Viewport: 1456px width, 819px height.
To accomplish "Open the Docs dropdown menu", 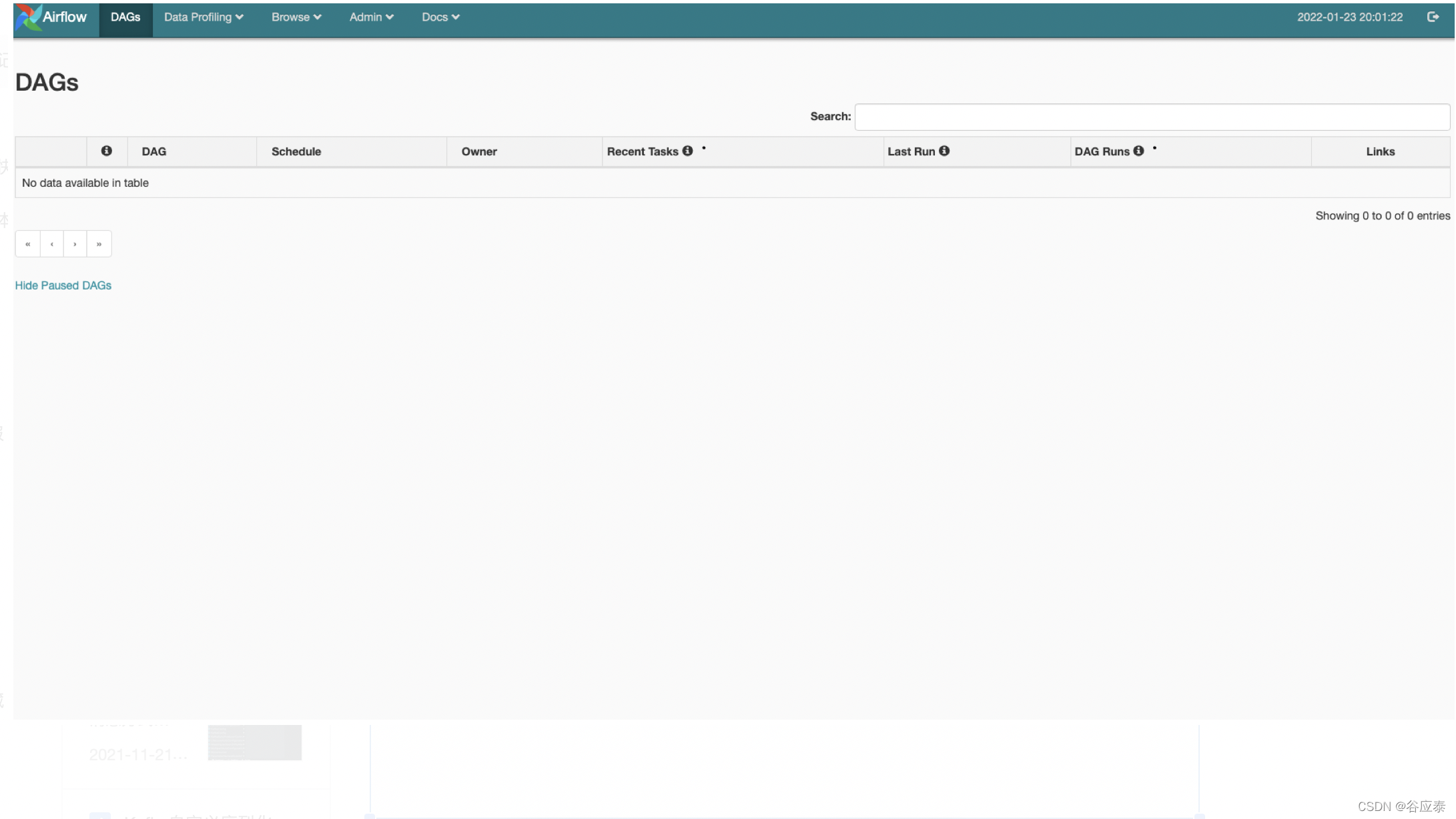I will tap(440, 17).
